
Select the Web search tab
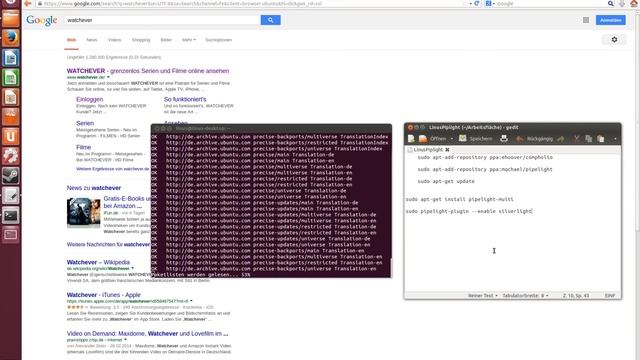[71, 40]
